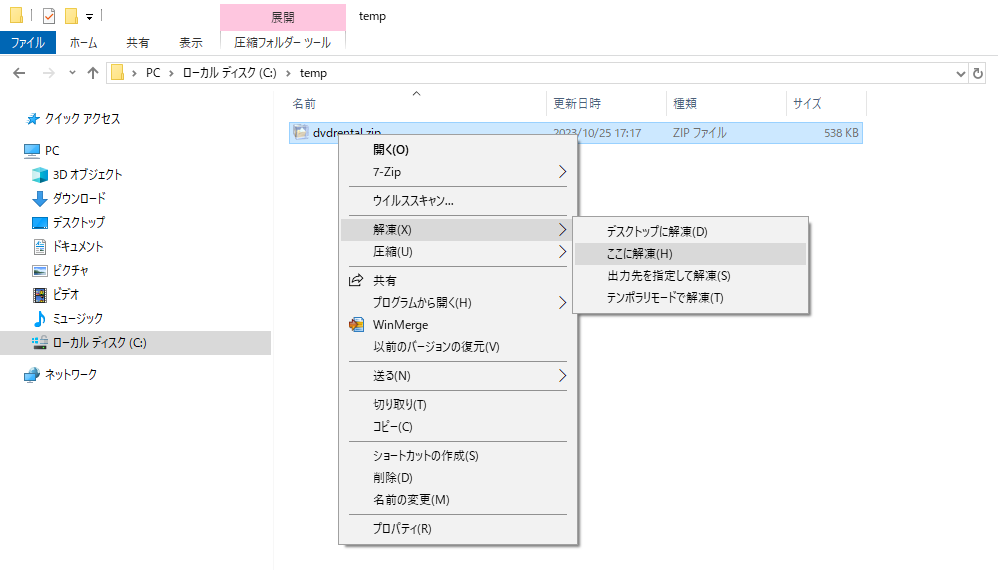Sort by 更新日時 column header

[x=606, y=104]
